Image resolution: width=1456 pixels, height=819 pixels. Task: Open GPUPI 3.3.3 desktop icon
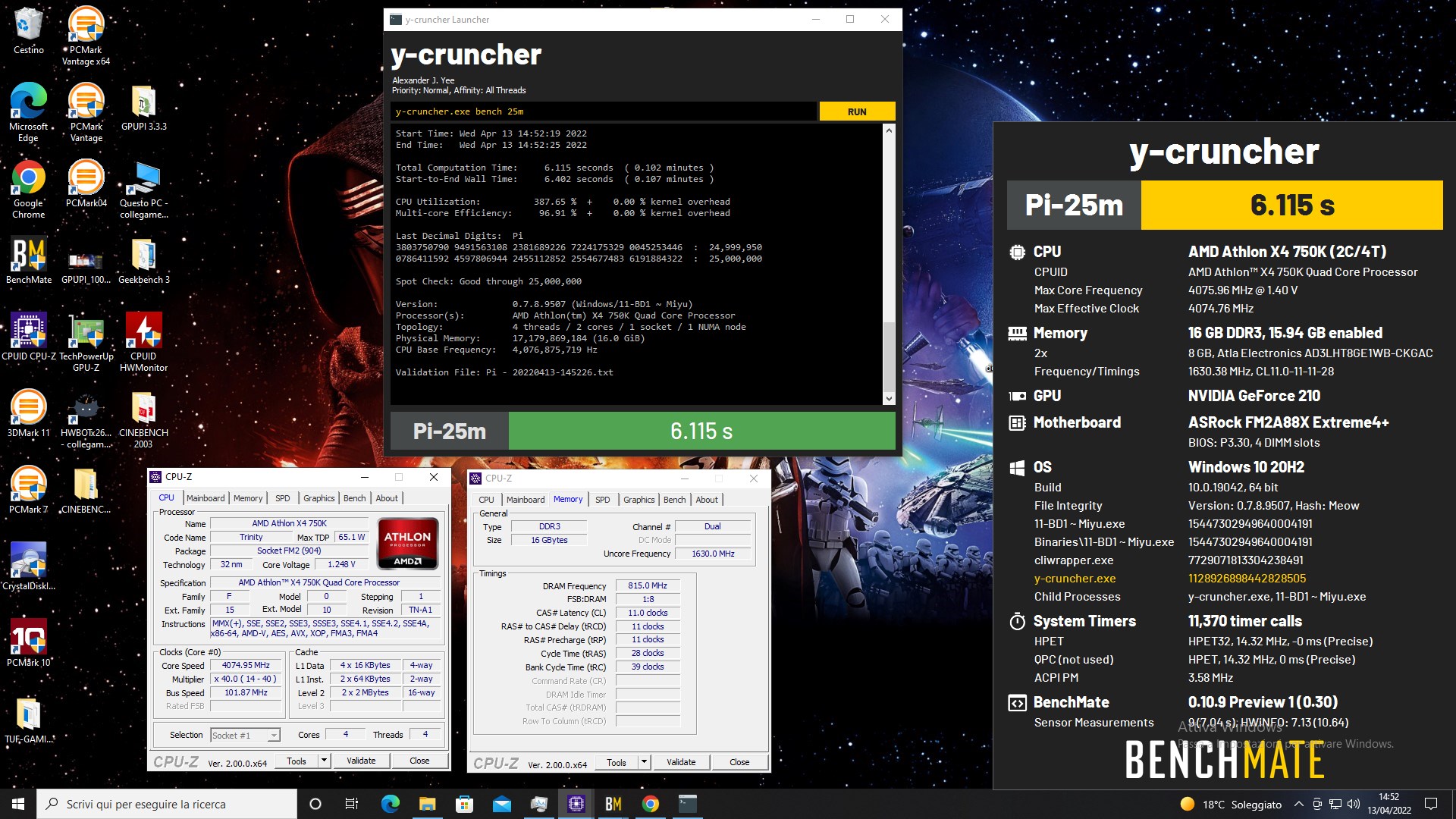coord(143,108)
